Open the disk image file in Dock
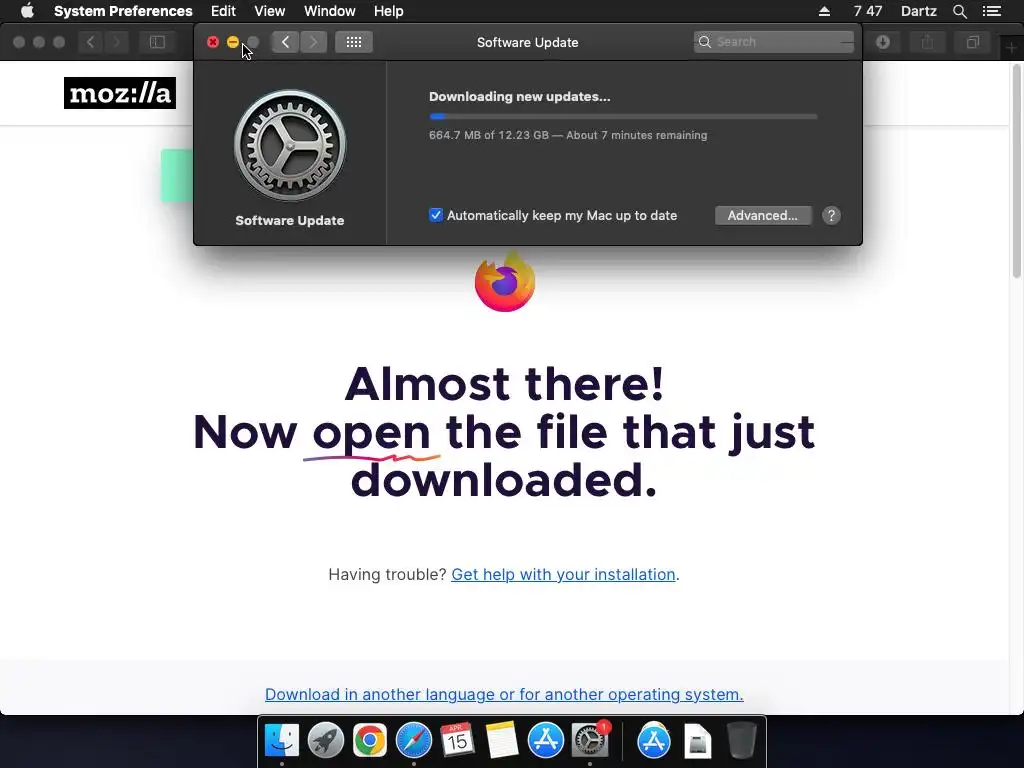The width and height of the screenshot is (1024, 768). [x=697, y=741]
